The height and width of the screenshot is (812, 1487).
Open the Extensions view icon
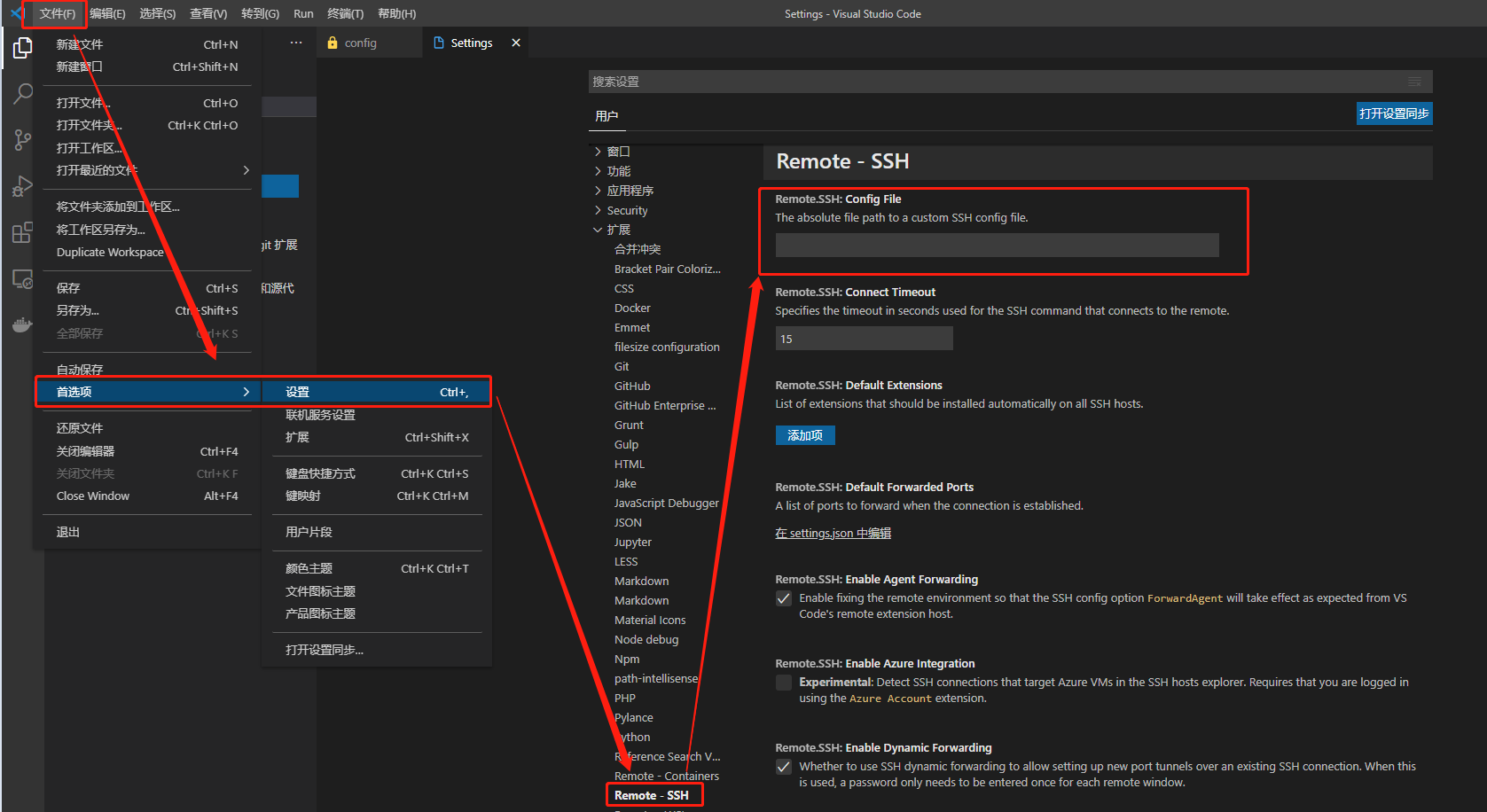(22, 233)
